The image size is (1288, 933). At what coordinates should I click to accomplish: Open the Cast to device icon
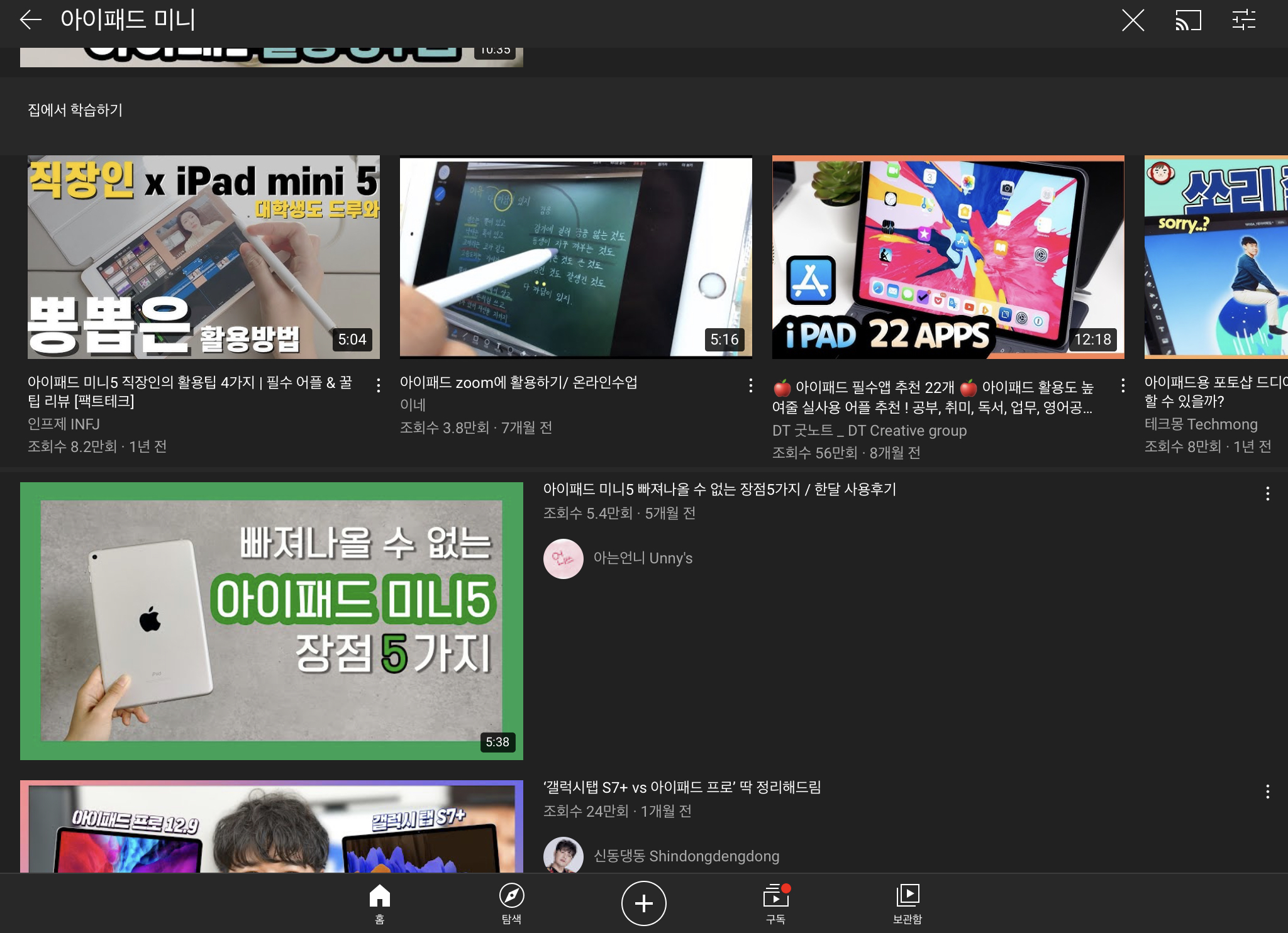[1188, 20]
